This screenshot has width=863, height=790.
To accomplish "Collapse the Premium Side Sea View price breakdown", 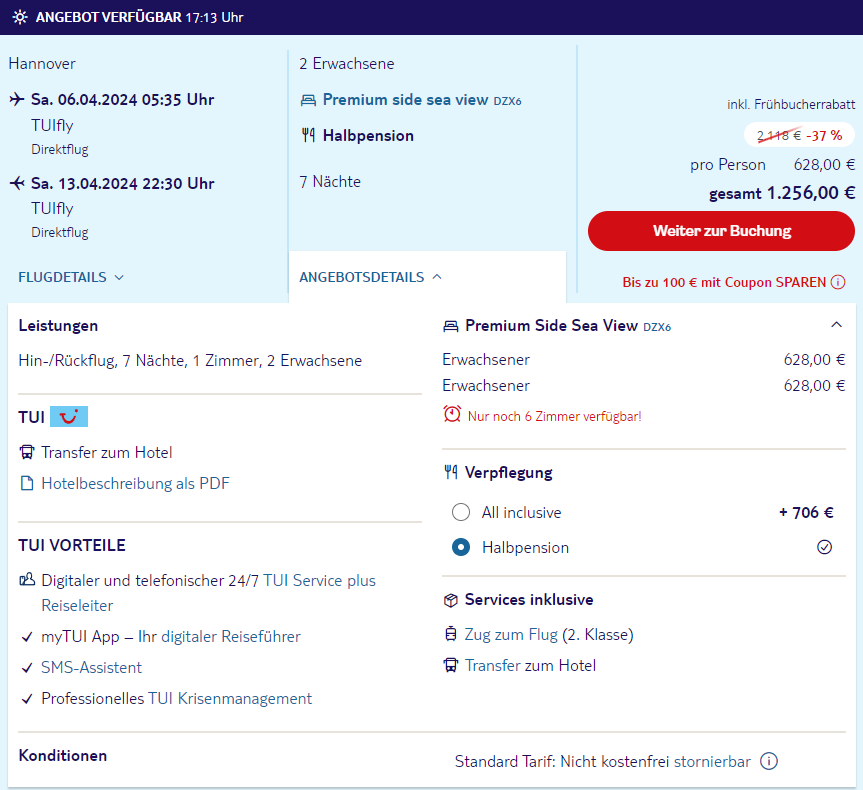I will click(x=837, y=325).
